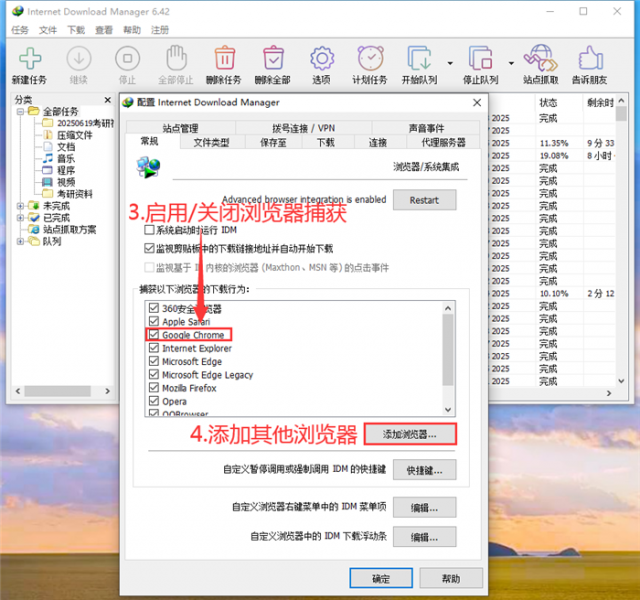This screenshot has width=640, height=600.
Task: Open the Start Queue dropdown arrow
Action: click(x=450, y=63)
